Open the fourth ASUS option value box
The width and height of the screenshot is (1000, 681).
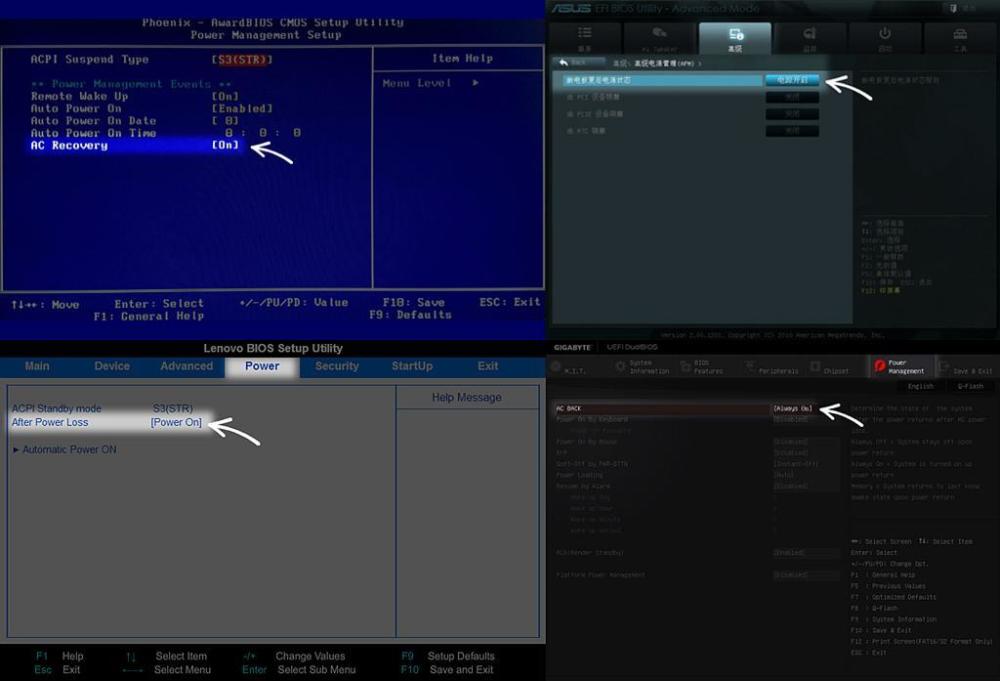(792, 131)
